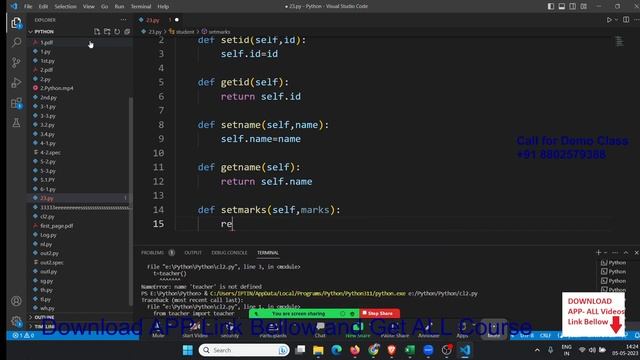Create a new terminal with plus icon

pyautogui.click(x=598, y=253)
